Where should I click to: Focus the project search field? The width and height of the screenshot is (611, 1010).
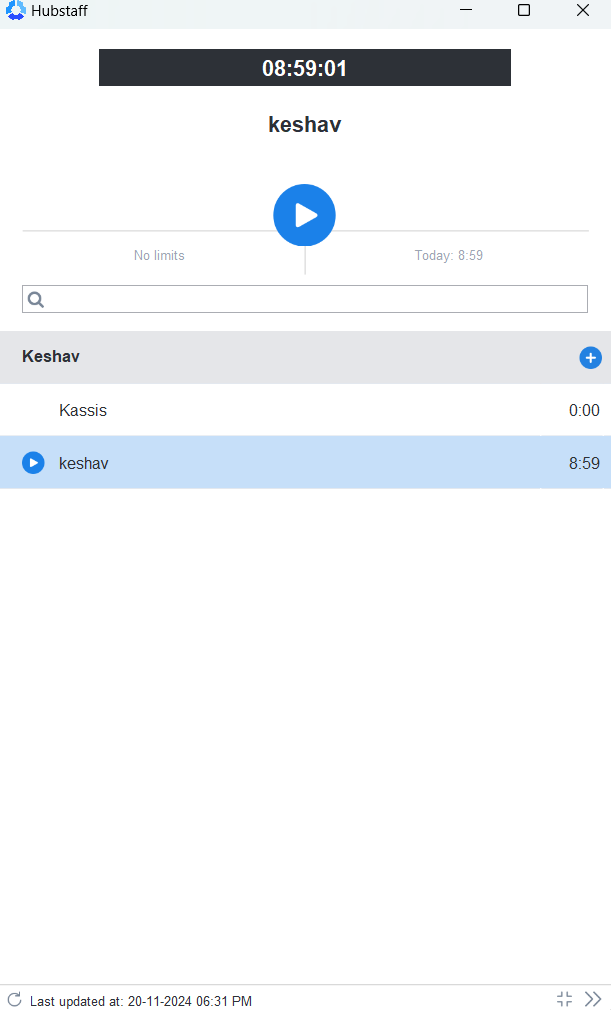coord(305,299)
